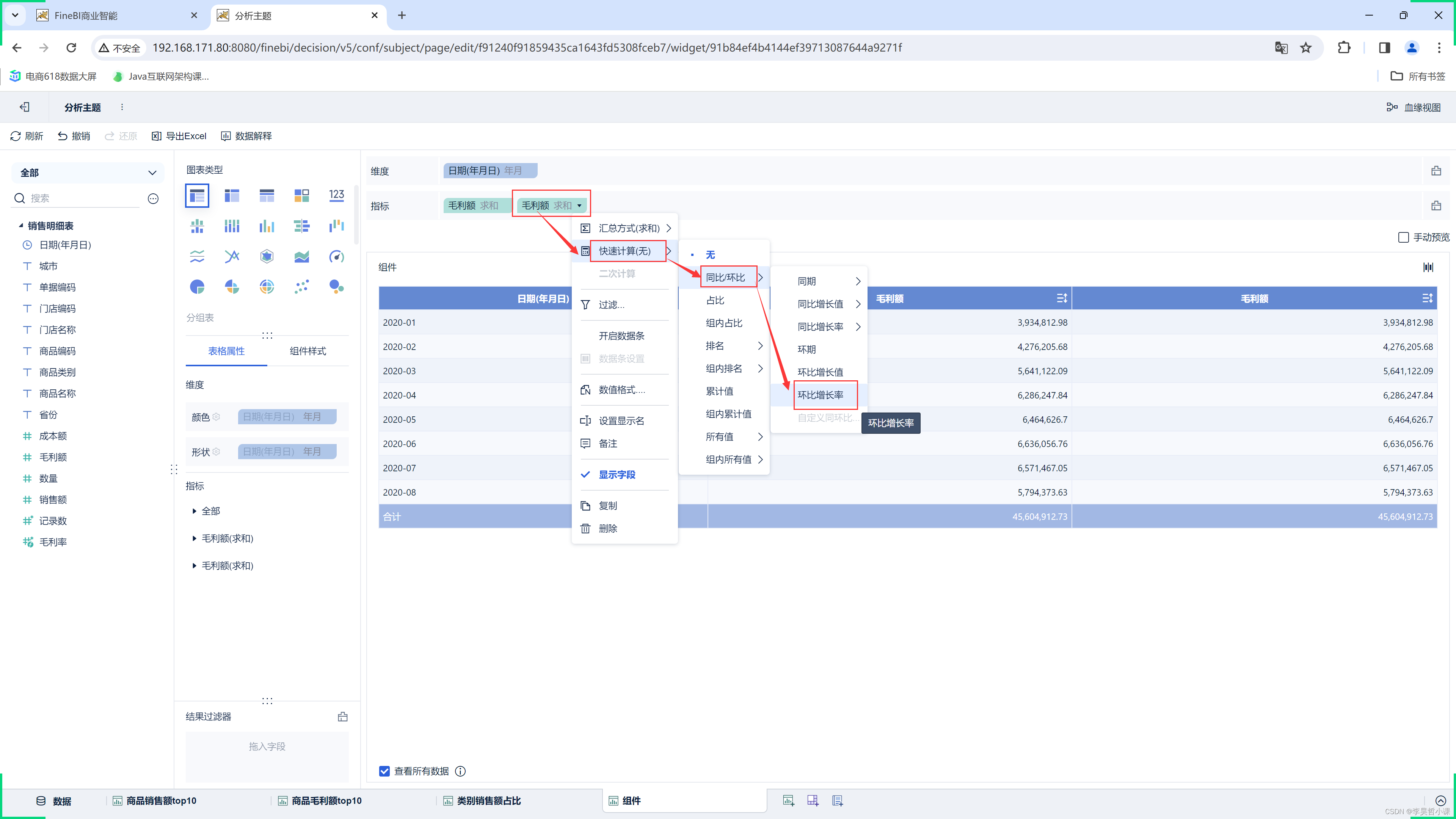Click the 颜色 settings gear icon
Image resolution: width=1456 pixels, height=819 pixels.
point(216,417)
